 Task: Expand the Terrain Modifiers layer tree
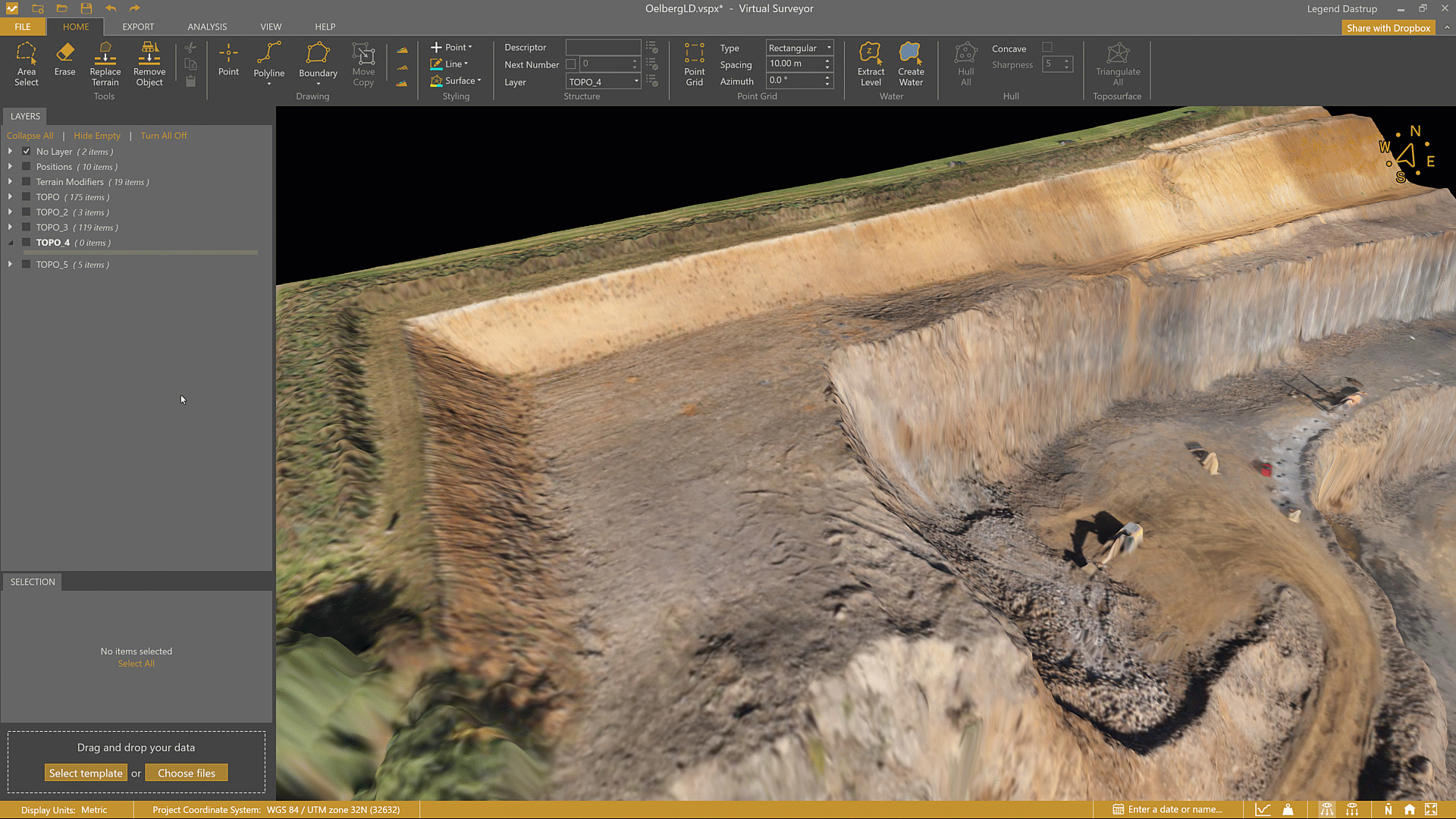10,182
